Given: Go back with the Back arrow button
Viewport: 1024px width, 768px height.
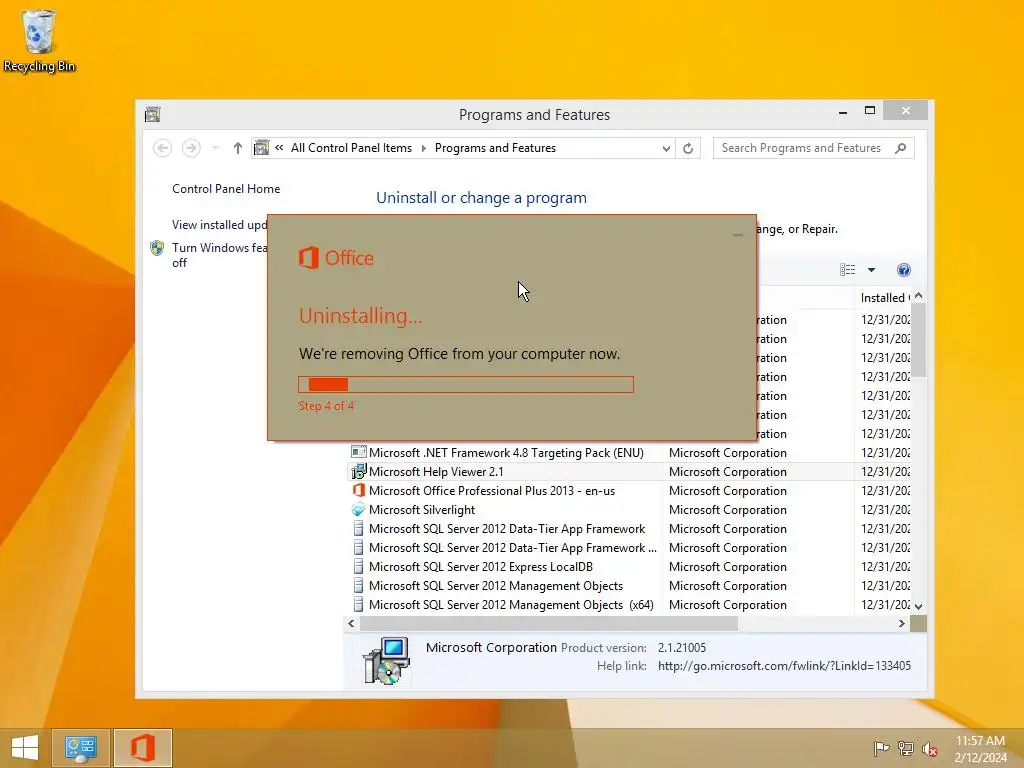Looking at the screenshot, I should 163,148.
